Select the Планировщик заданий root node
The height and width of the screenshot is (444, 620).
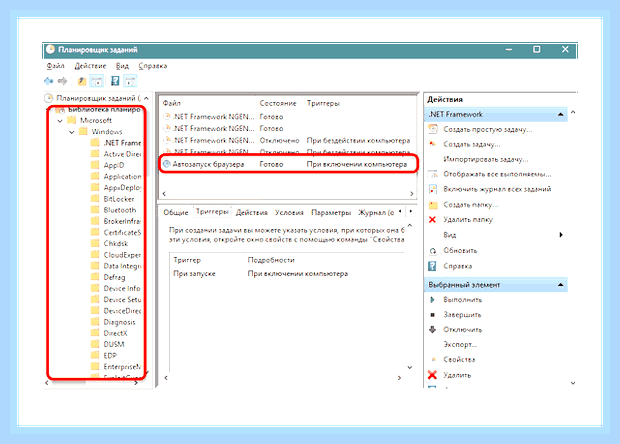[x=95, y=98]
